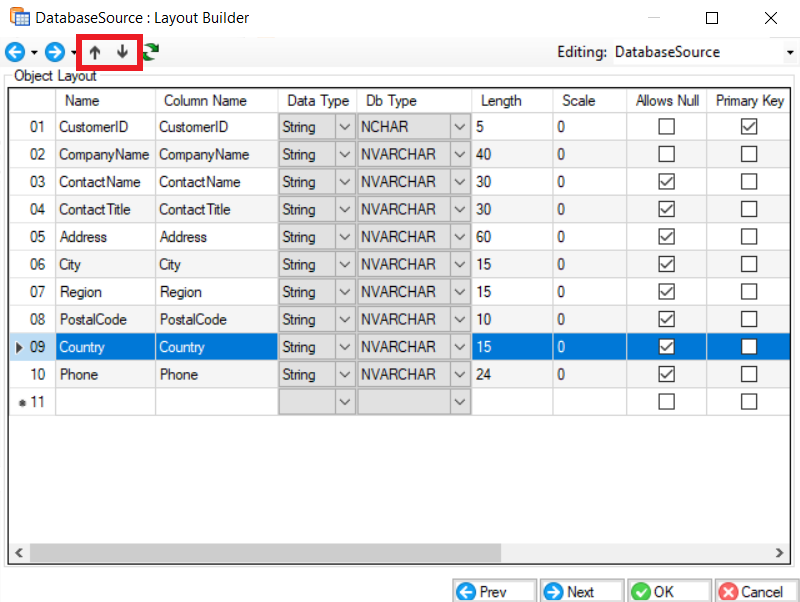Move selected row down with down arrow
800x602 pixels.
122,52
